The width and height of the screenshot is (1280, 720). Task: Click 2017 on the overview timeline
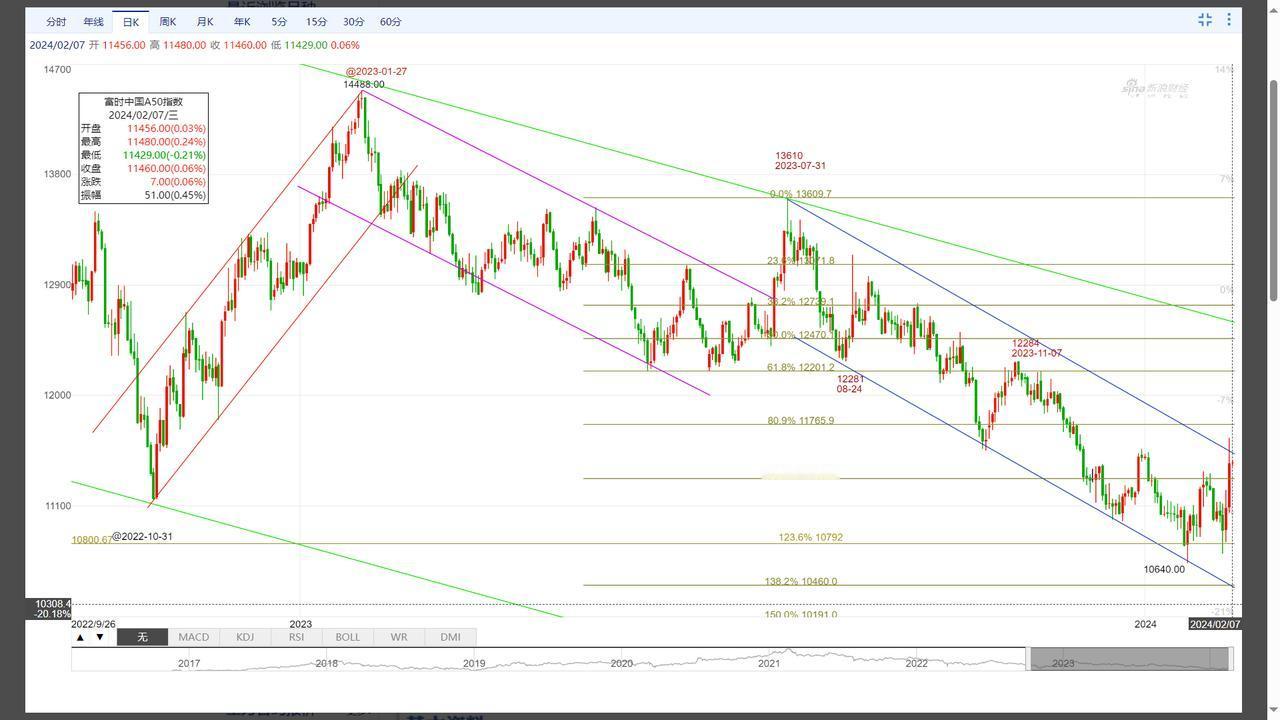coord(188,663)
